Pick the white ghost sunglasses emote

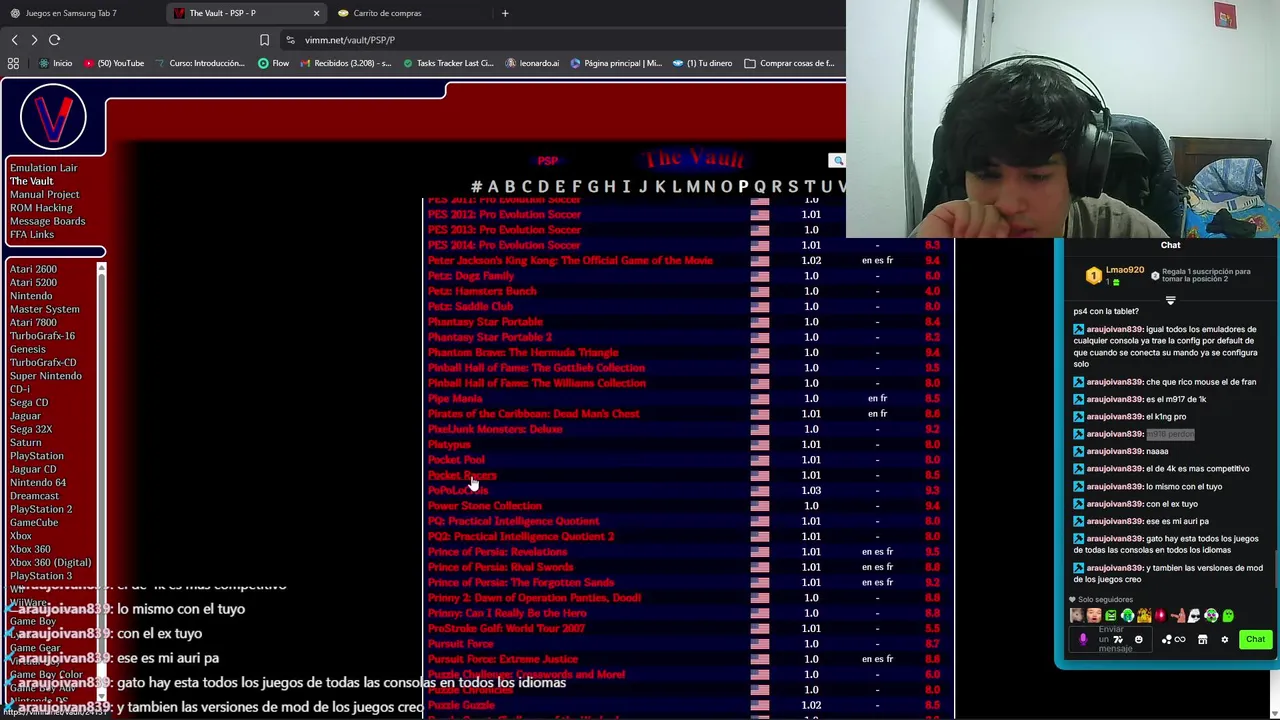[x=1194, y=616]
